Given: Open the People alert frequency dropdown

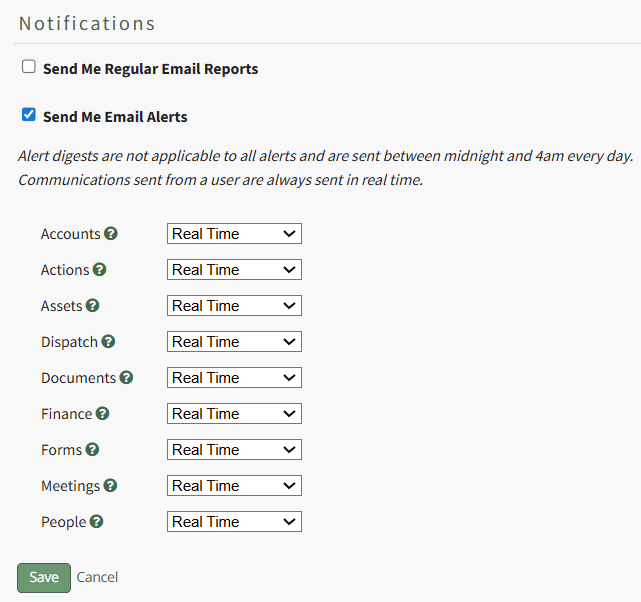Looking at the screenshot, I should [234, 522].
